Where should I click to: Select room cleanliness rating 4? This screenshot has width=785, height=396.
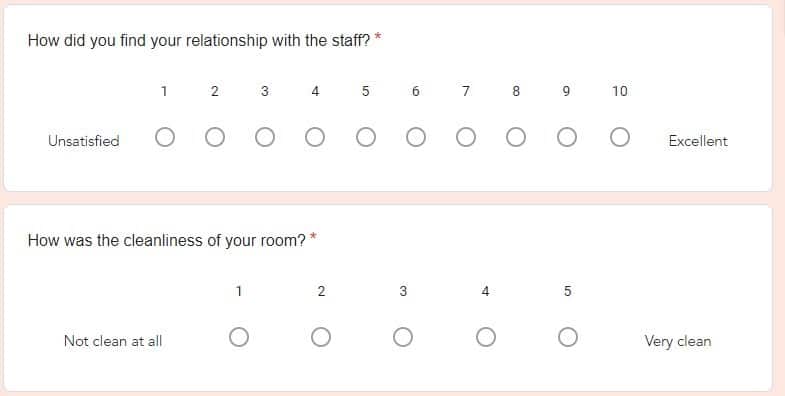pos(486,337)
